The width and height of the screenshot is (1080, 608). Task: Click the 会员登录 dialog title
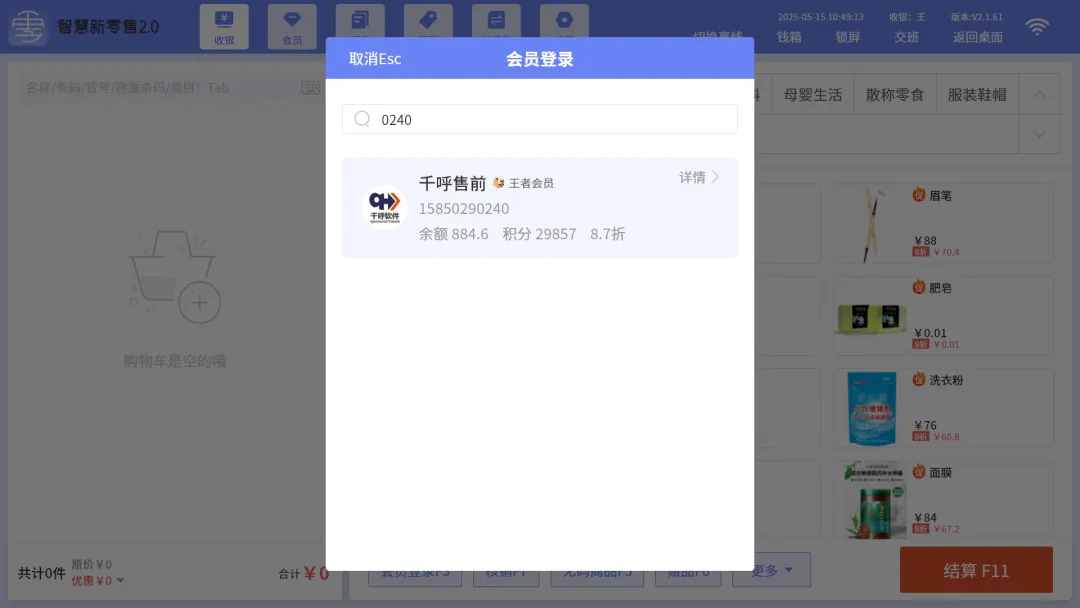tap(540, 59)
